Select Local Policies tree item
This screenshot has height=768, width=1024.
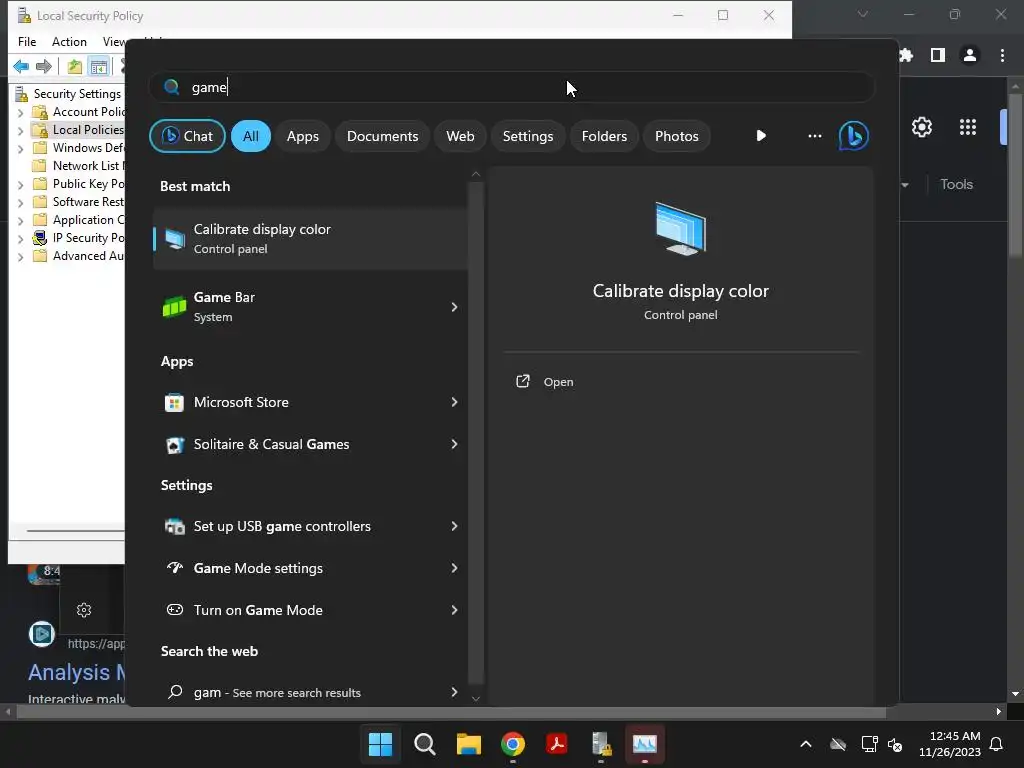tap(88, 129)
